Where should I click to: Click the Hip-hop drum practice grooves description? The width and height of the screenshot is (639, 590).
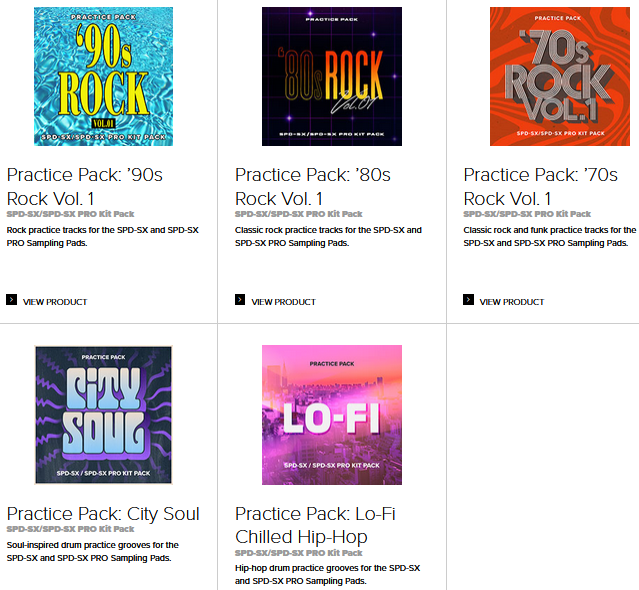[x=328, y=574]
